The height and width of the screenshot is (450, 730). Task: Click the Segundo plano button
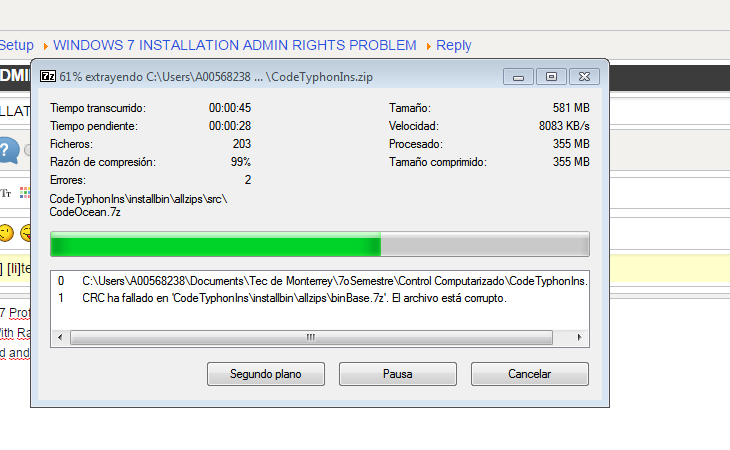click(266, 374)
